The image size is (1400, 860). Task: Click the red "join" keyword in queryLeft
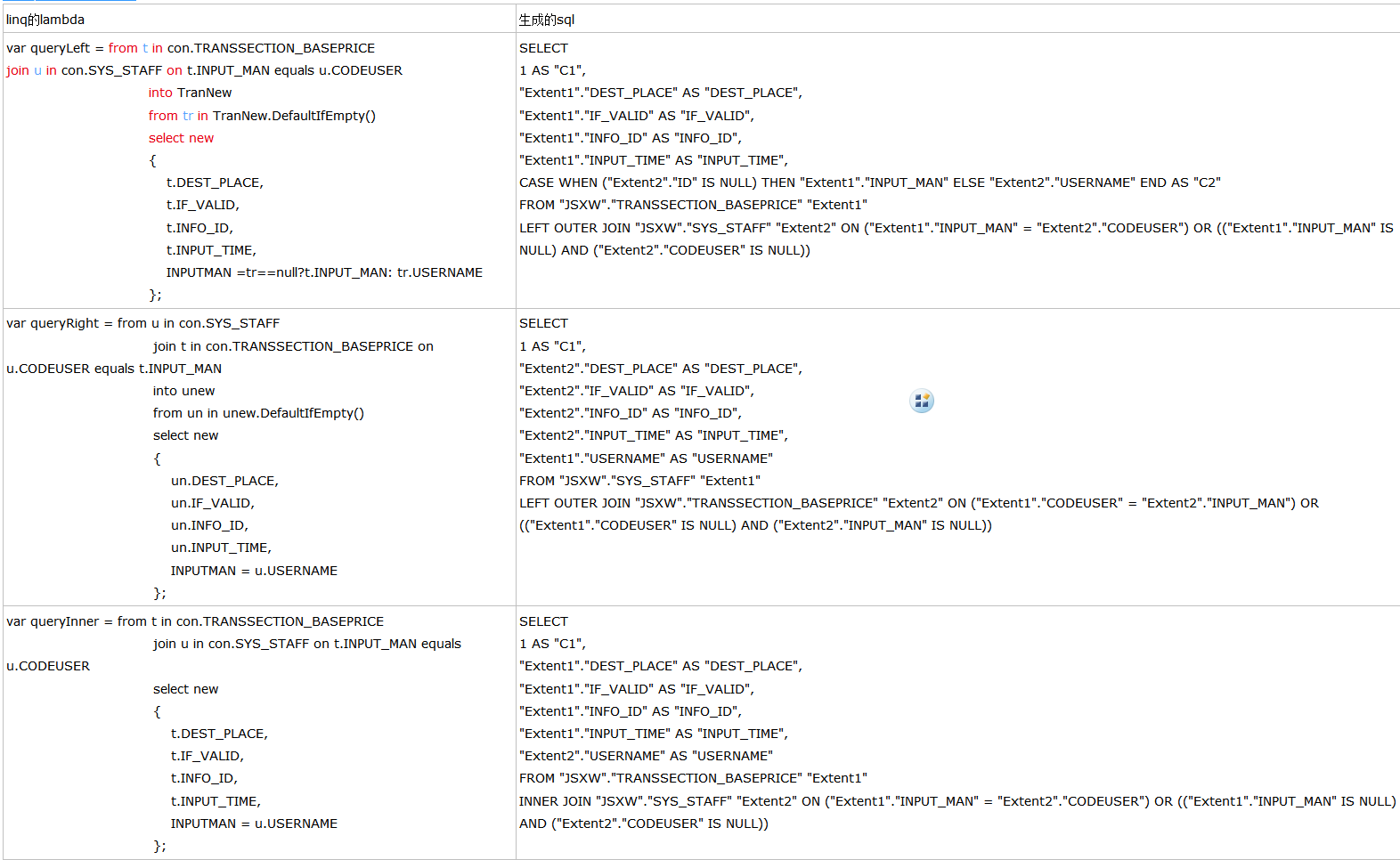pos(17,70)
